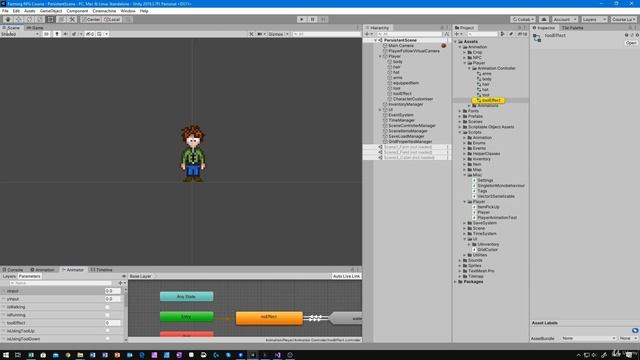The image size is (640, 360).
Task: Click the Base Layer breadcrumb
Action: [x=140, y=276]
